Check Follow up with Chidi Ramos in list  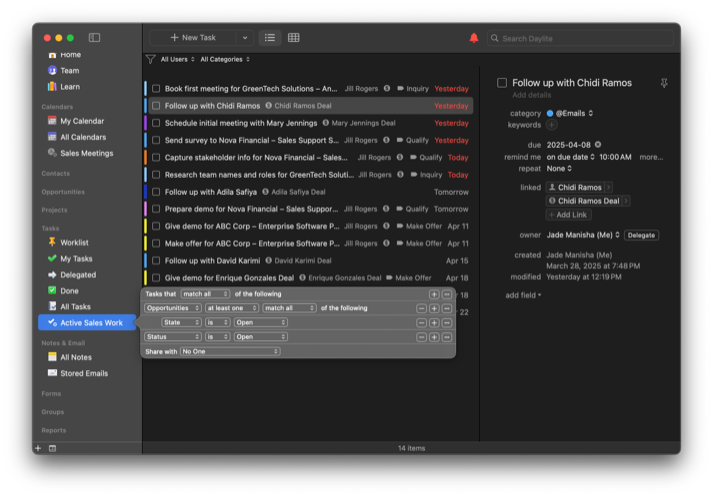point(156,106)
